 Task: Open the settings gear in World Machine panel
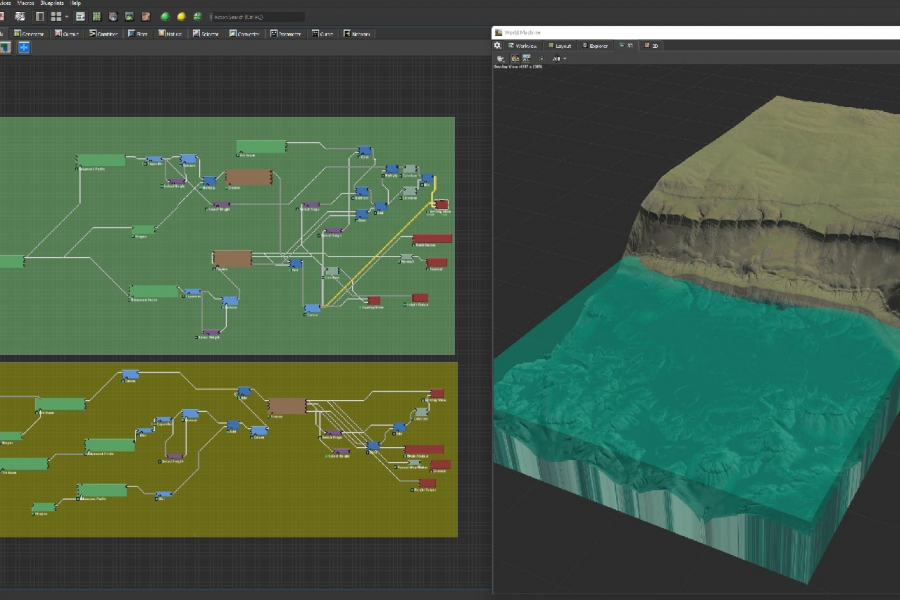[498, 45]
